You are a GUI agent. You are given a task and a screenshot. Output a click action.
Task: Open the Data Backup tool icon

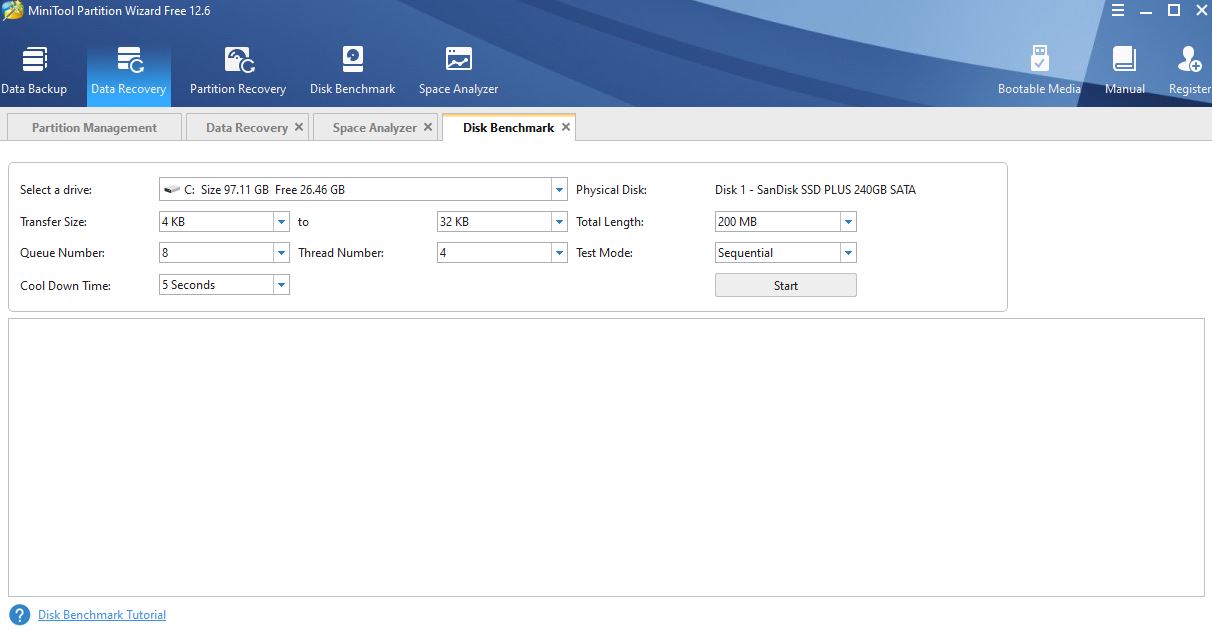coord(34,60)
